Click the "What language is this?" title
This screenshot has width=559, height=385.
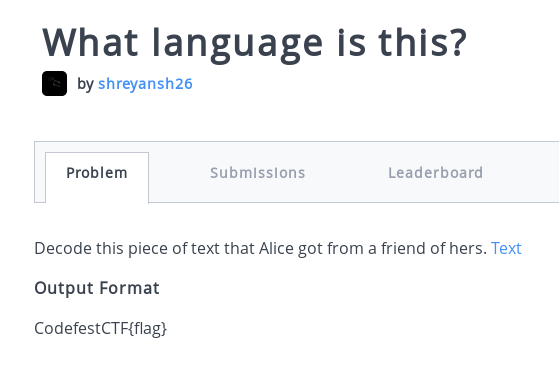click(x=255, y=43)
